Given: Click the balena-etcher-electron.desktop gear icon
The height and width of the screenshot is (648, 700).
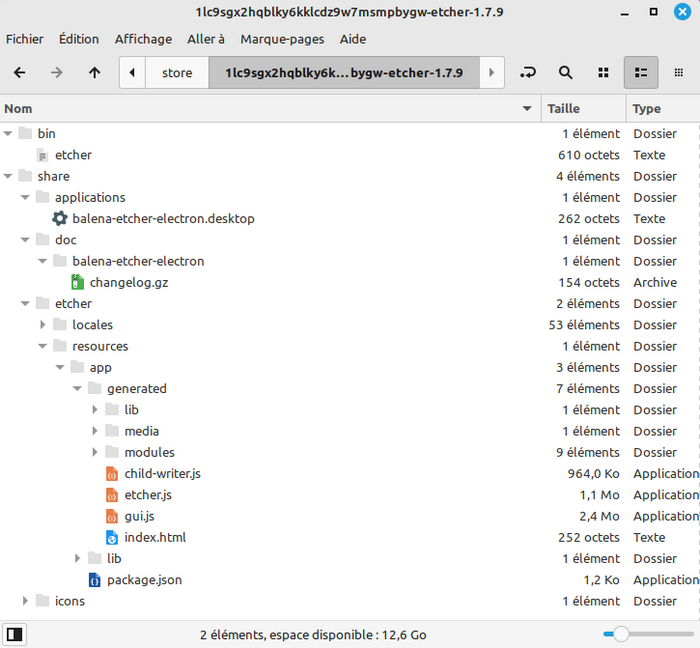Looking at the screenshot, I should (x=59, y=218).
